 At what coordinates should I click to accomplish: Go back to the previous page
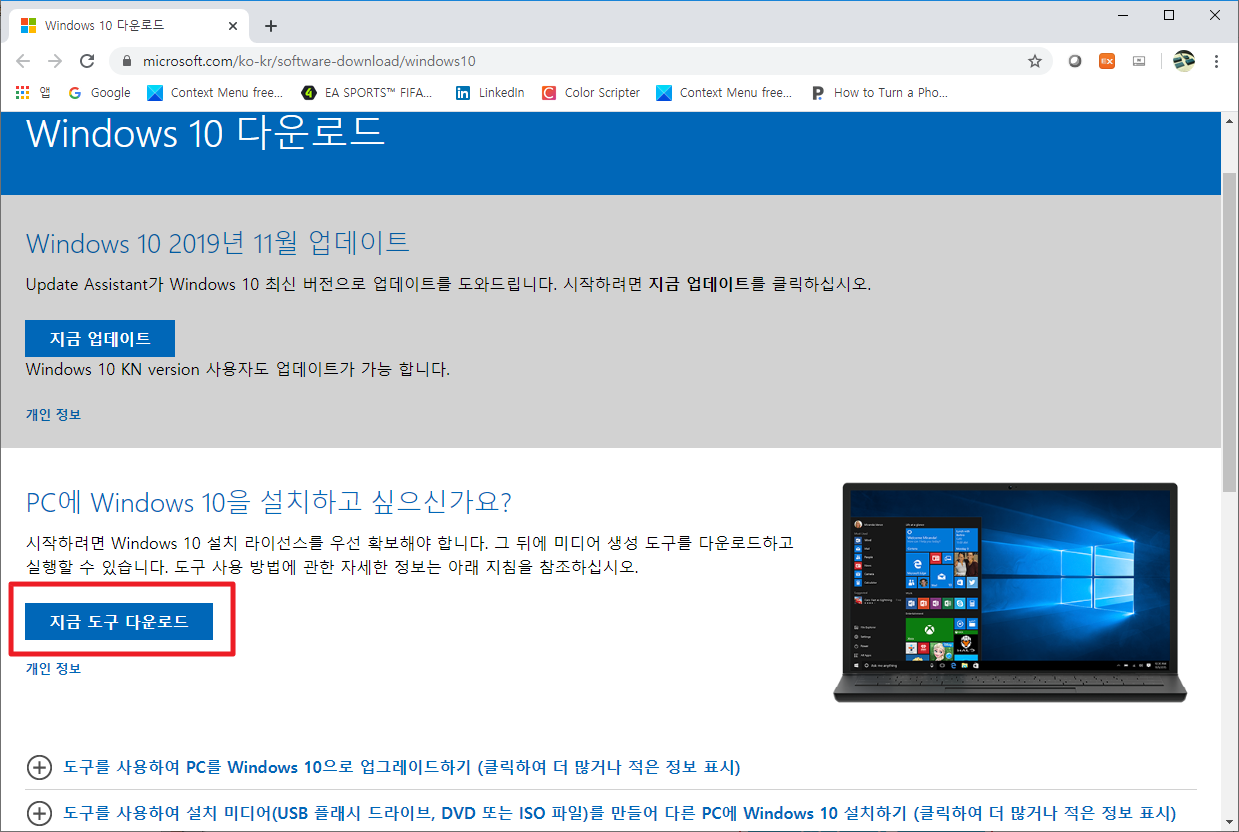pyautogui.click(x=23, y=61)
